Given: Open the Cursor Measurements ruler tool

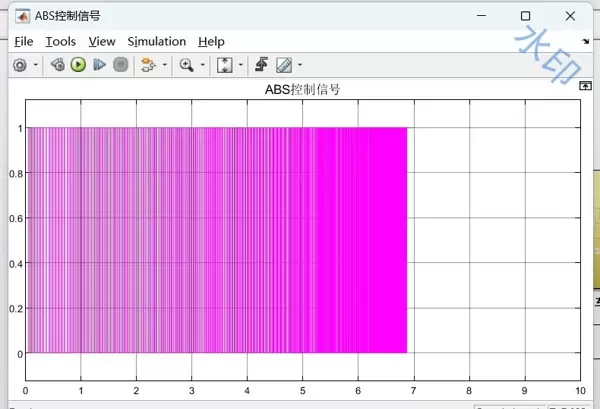Looking at the screenshot, I should click(x=283, y=65).
